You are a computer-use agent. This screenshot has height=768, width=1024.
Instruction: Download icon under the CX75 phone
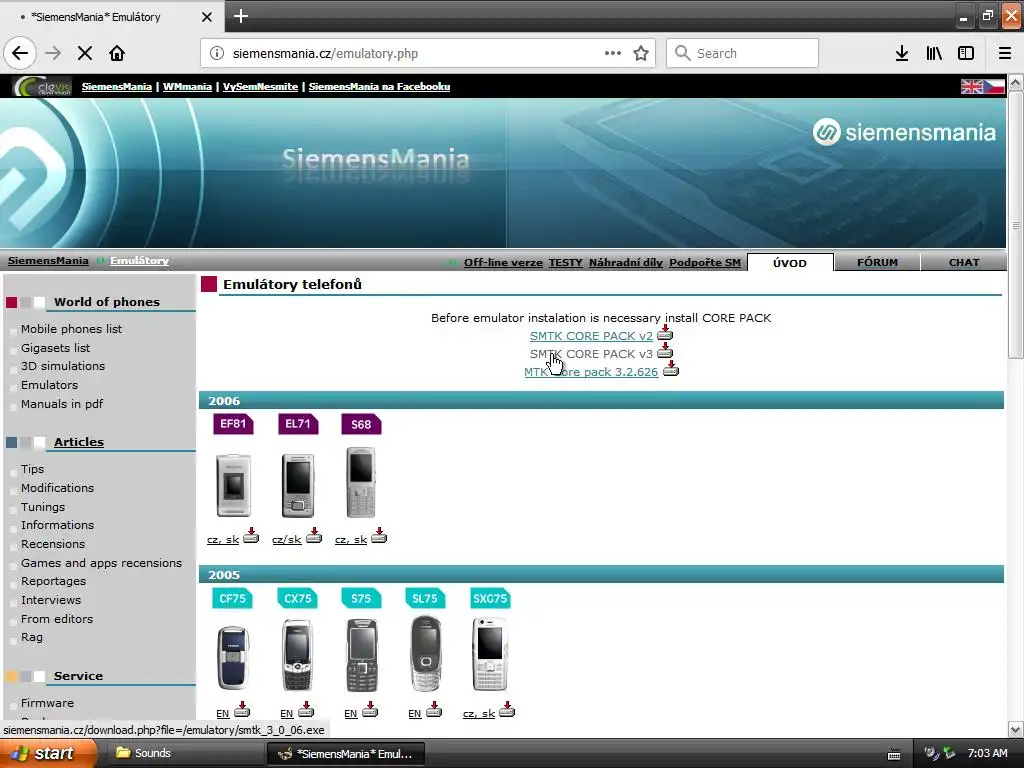306,710
